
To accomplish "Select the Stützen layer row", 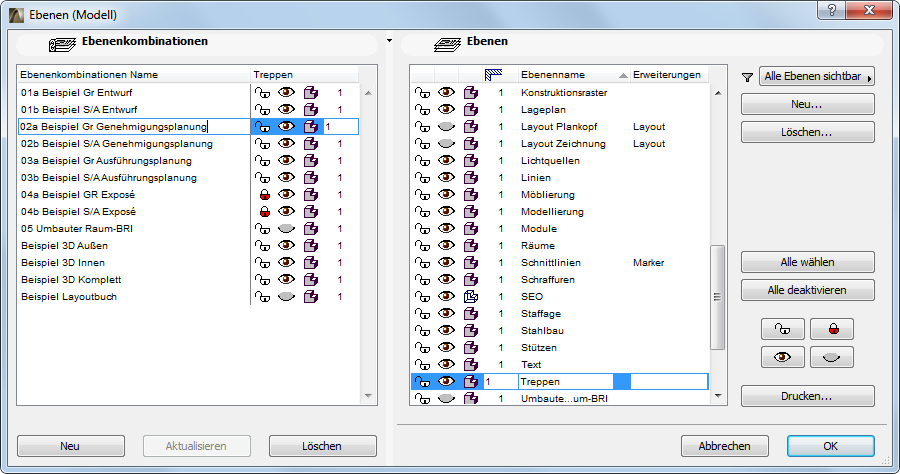I will [560, 348].
